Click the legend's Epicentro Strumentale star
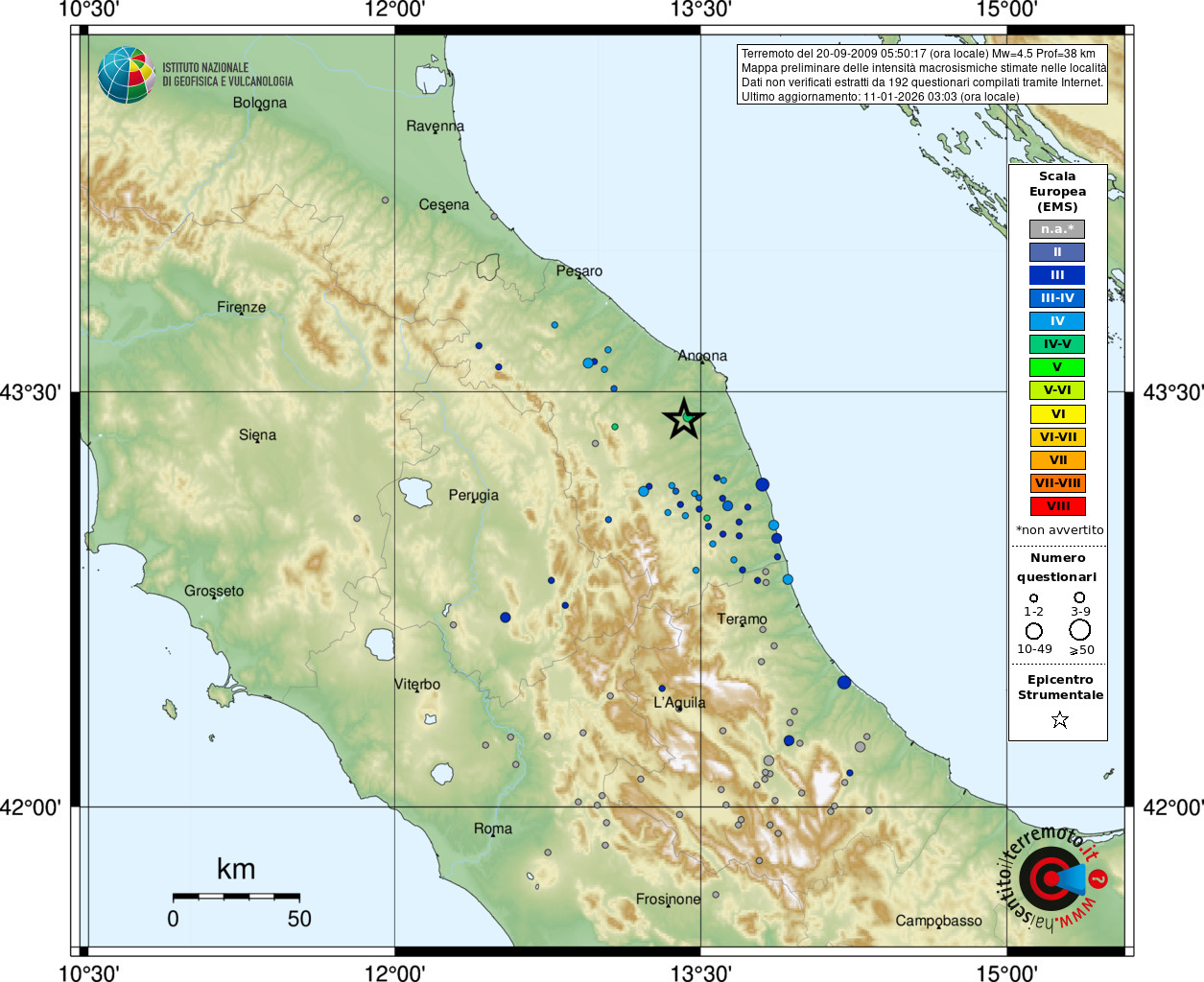The height and width of the screenshot is (982, 1204). tap(1059, 719)
